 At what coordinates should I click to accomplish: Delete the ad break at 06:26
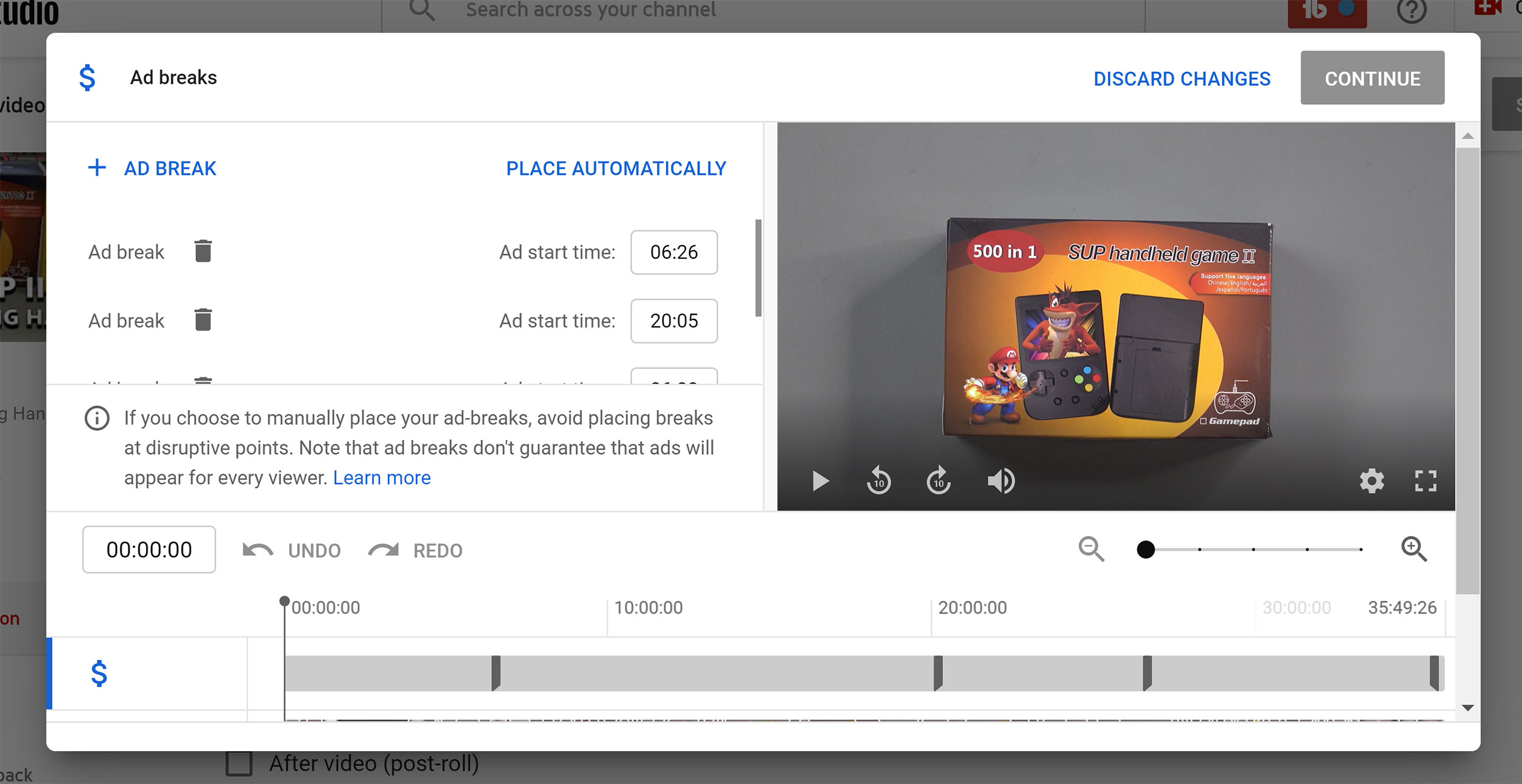pos(203,251)
